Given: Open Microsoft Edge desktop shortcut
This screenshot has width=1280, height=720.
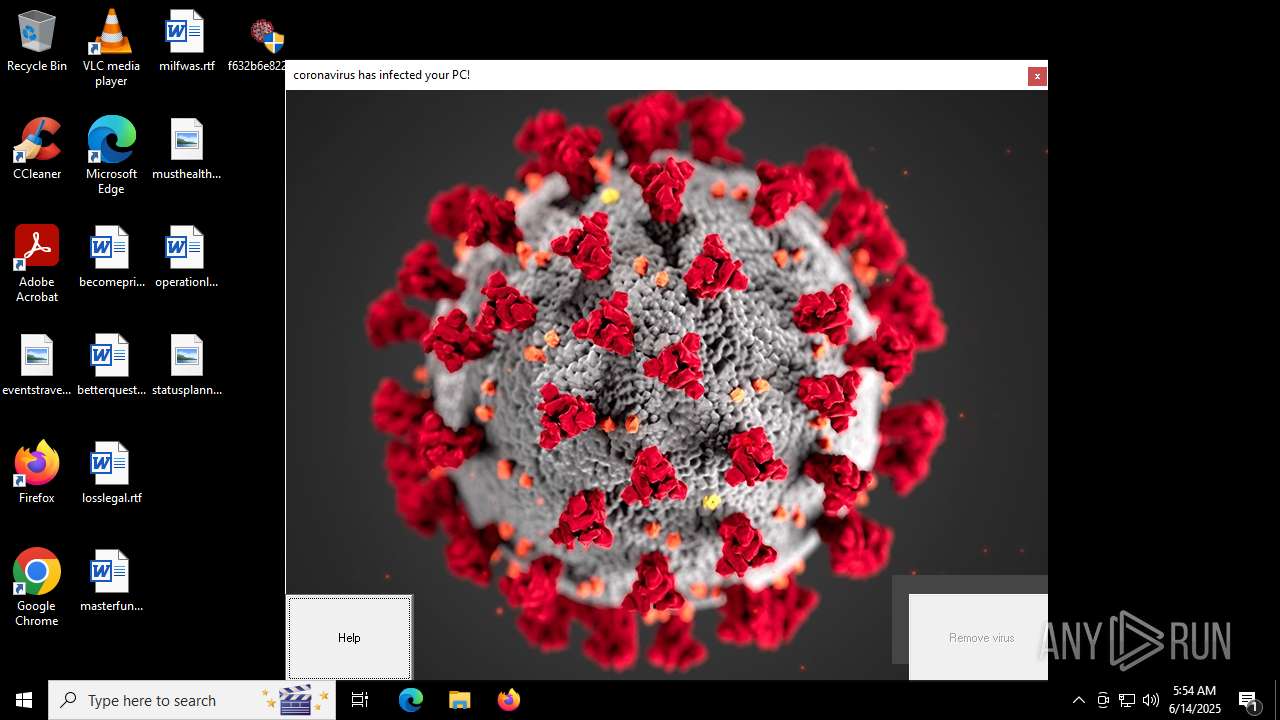Looking at the screenshot, I should (111, 156).
